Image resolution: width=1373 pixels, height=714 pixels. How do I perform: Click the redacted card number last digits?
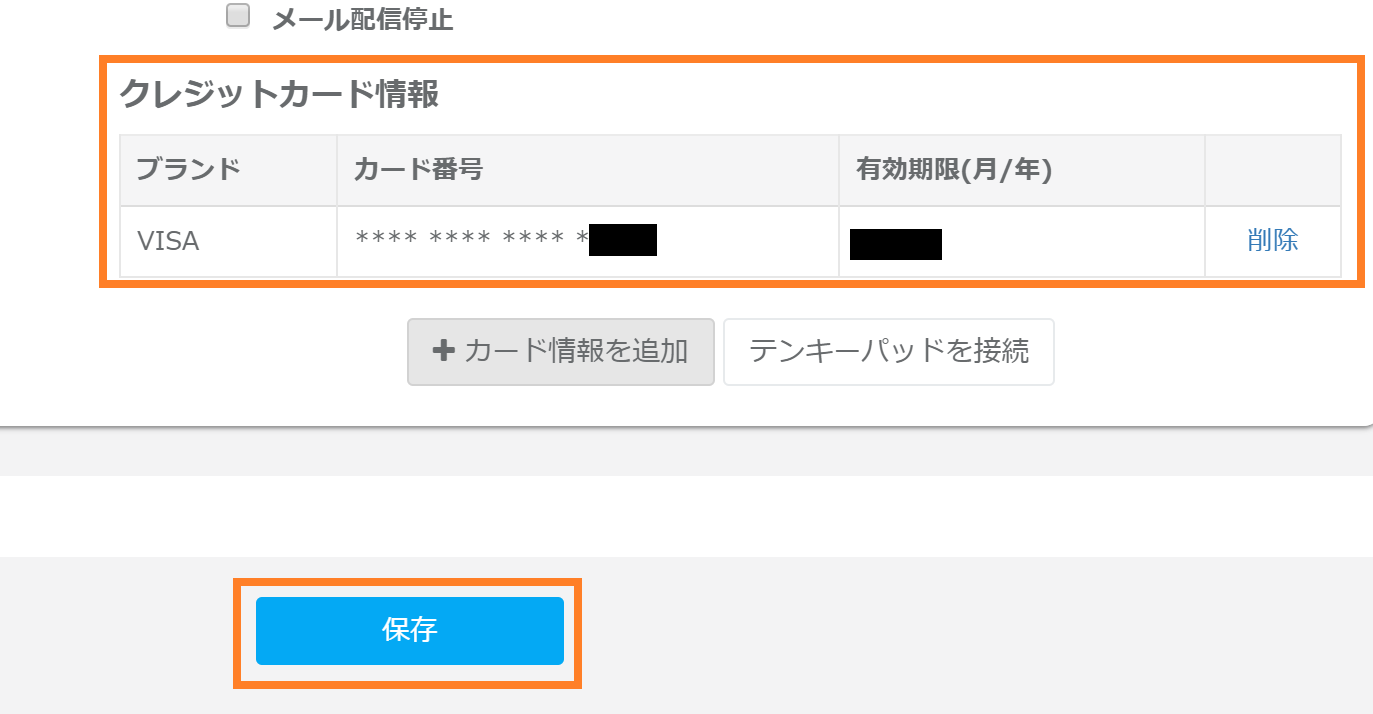coord(622,241)
